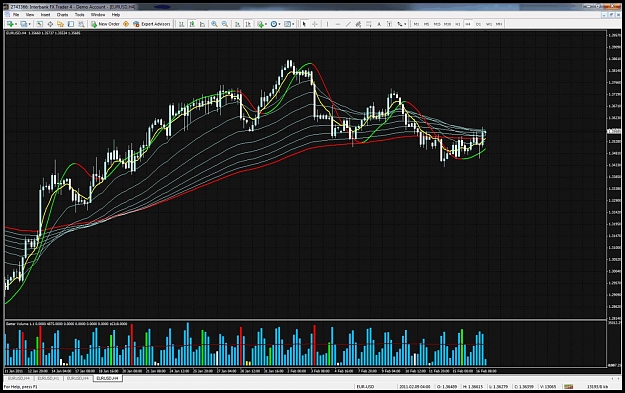
Task: Click the V: 13065 volume status entry
Action: tap(548, 387)
